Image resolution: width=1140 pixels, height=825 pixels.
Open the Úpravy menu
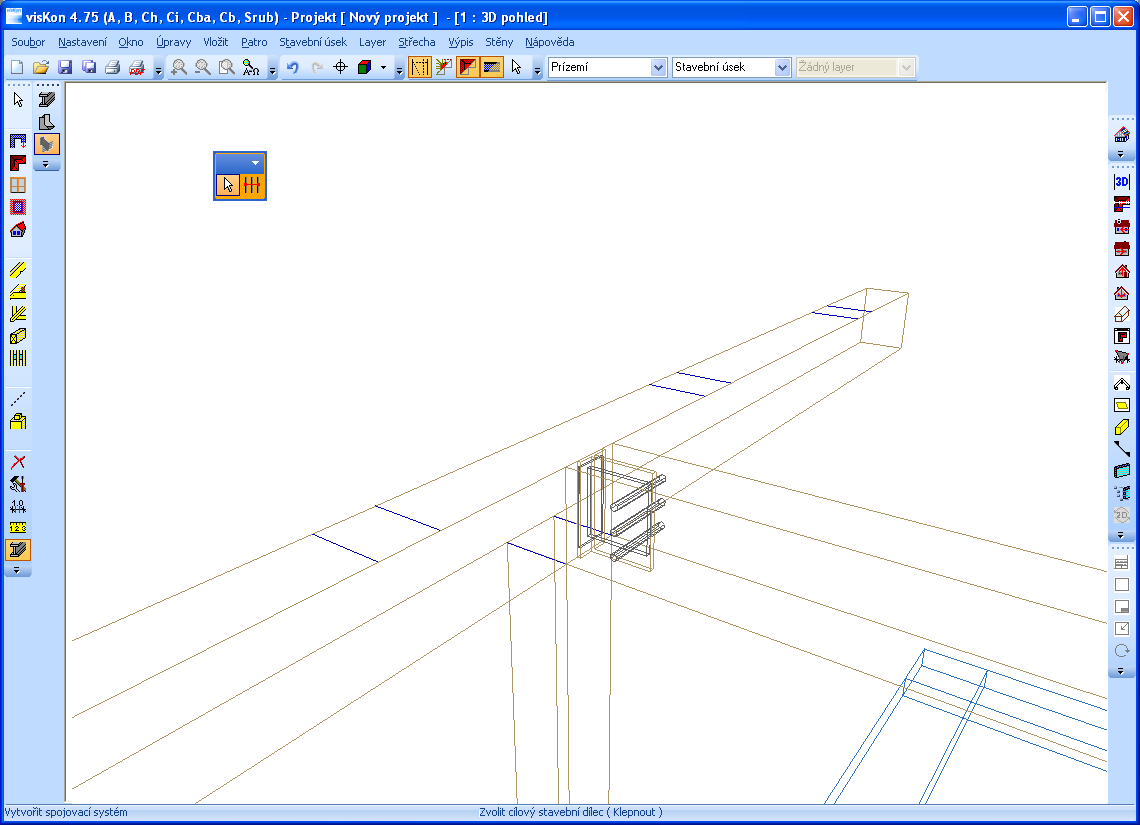click(173, 42)
